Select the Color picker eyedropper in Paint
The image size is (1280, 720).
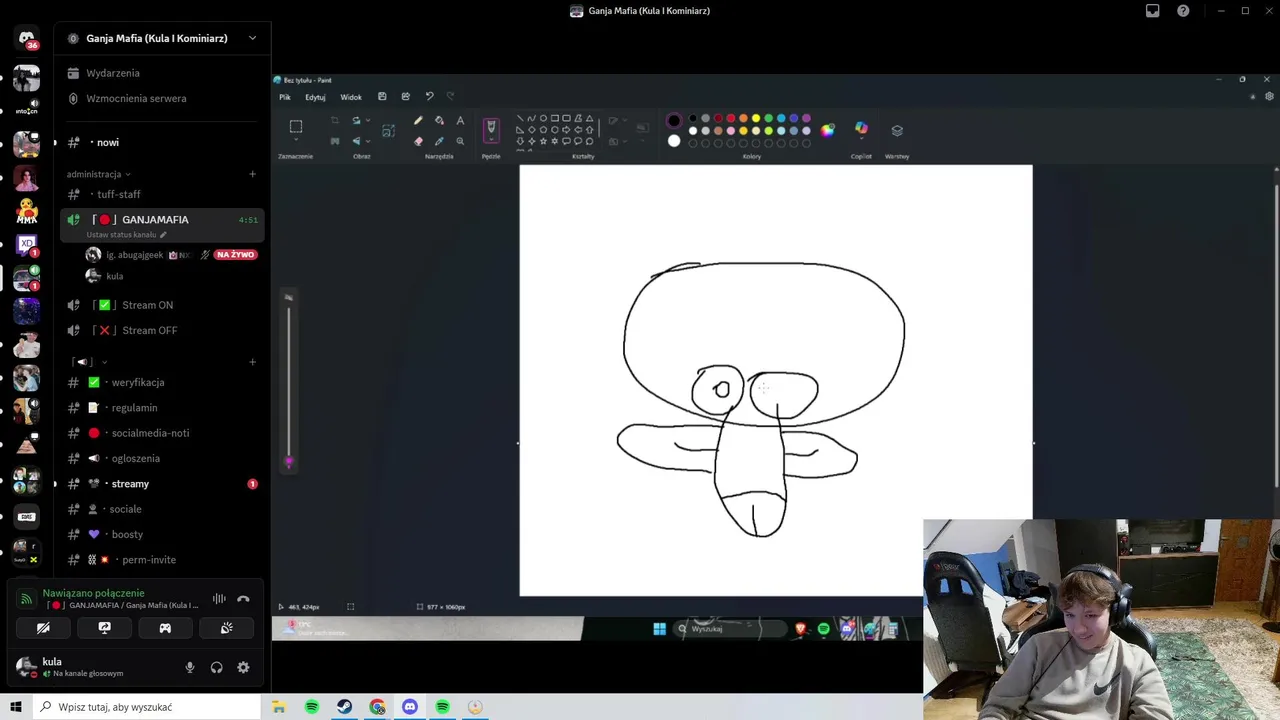coord(439,141)
